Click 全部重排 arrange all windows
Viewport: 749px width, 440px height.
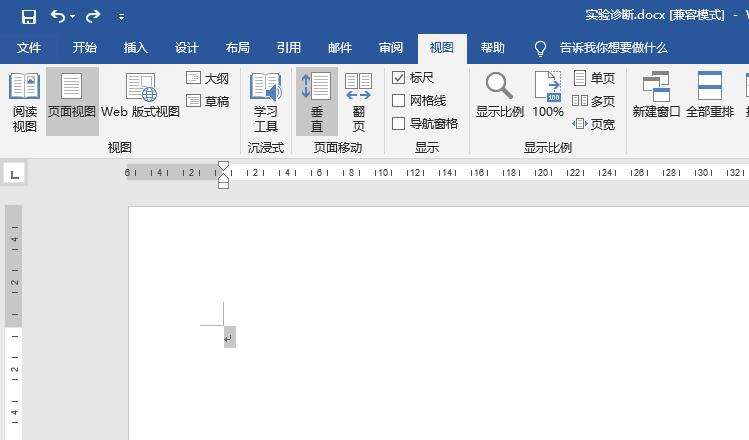[x=710, y=95]
